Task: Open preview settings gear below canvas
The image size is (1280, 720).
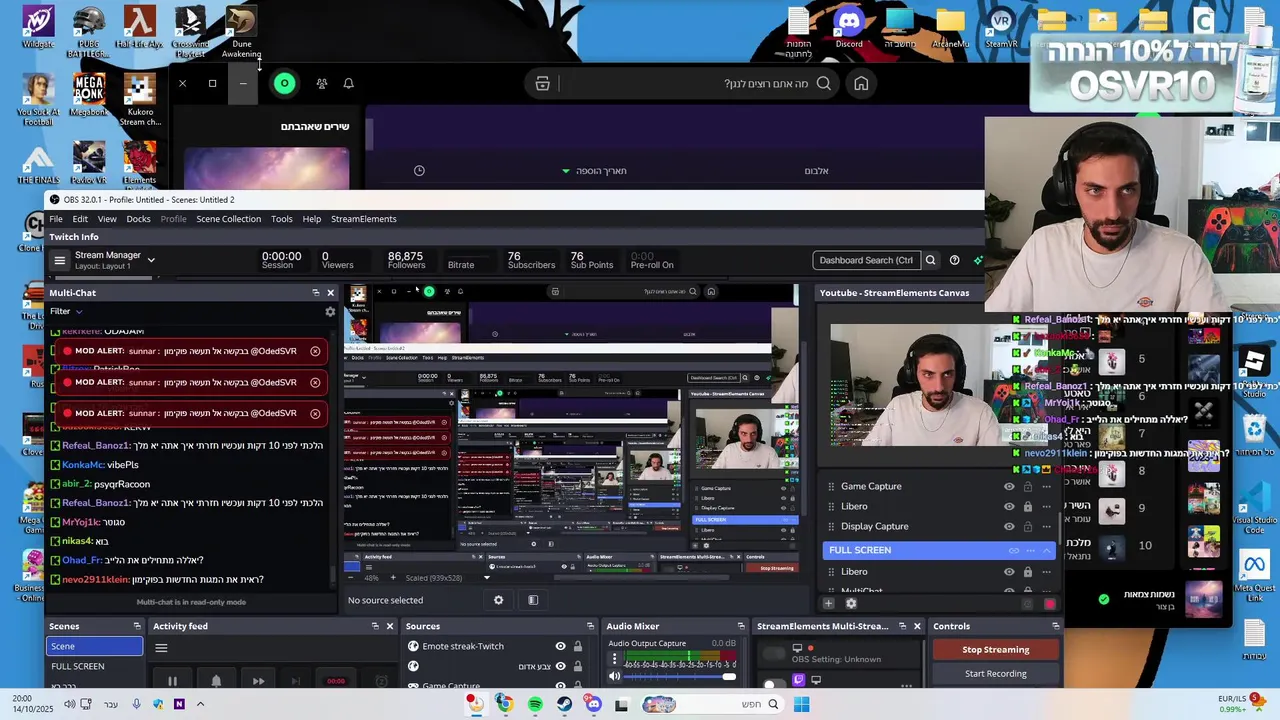Action: (498, 600)
